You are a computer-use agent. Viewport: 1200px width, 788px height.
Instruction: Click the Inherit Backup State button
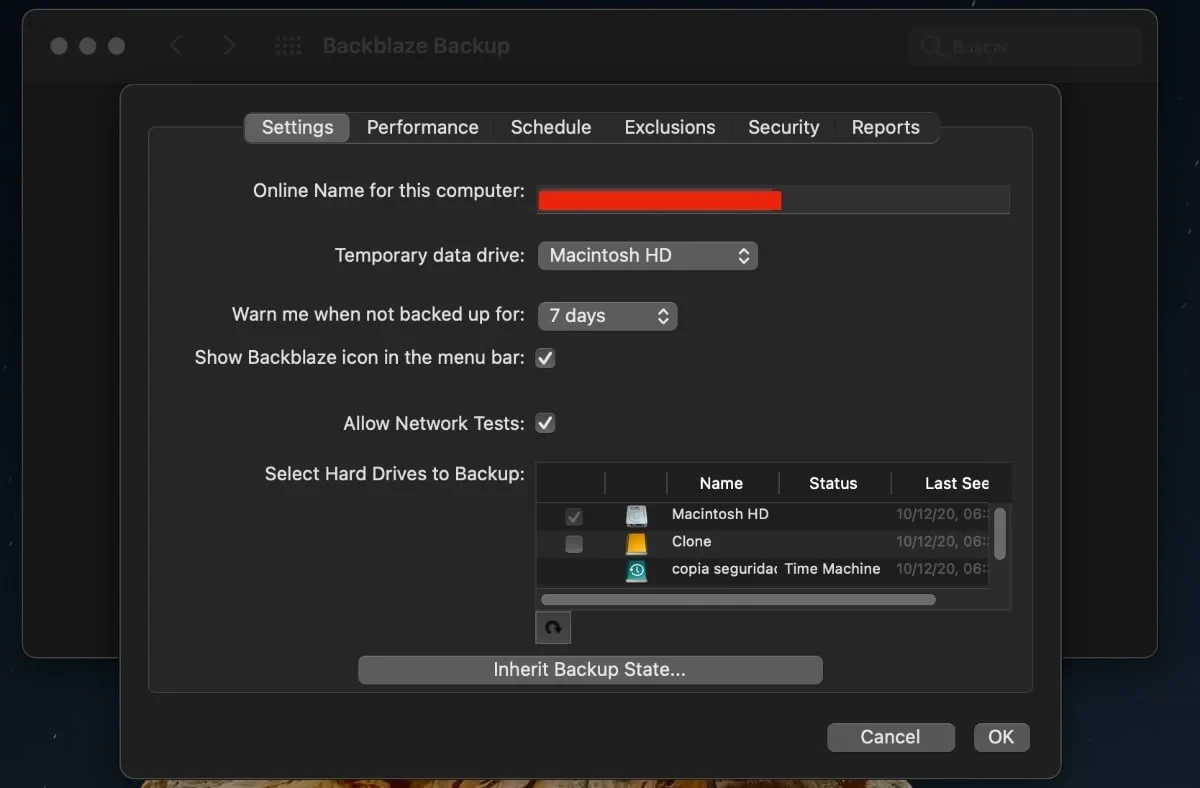[x=590, y=670]
